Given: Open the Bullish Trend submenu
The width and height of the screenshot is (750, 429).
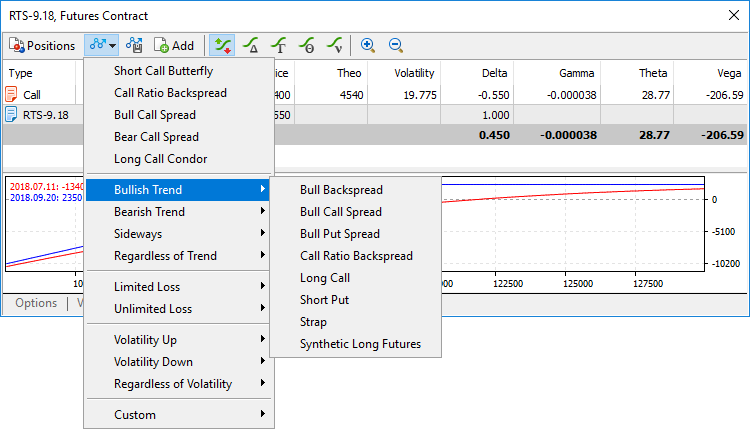Looking at the screenshot, I should click(179, 190).
